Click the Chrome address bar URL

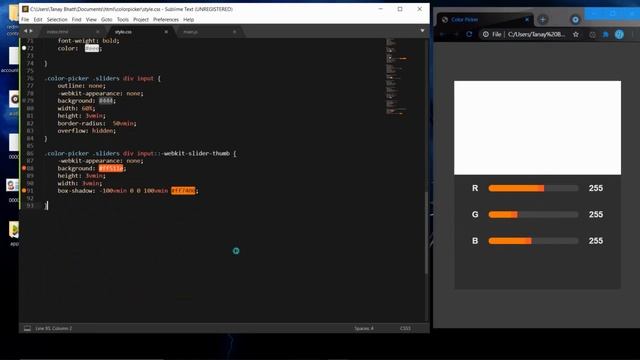pyautogui.click(x=536, y=34)
